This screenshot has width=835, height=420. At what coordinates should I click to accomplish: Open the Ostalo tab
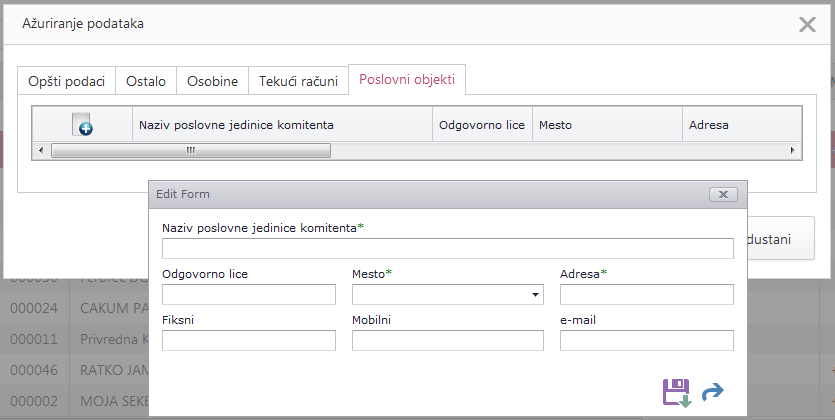tap(146, 81)
